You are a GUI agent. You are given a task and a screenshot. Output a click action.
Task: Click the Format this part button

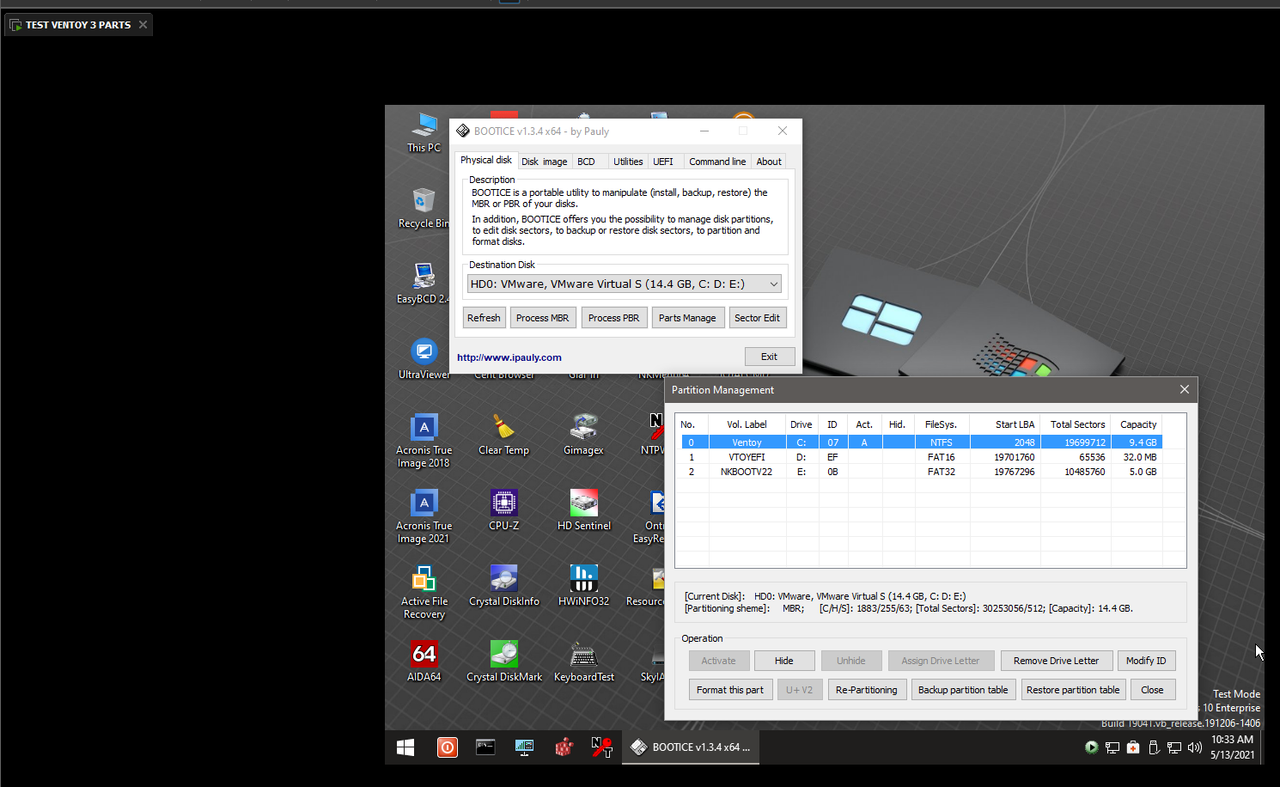(x=730, y=690)
